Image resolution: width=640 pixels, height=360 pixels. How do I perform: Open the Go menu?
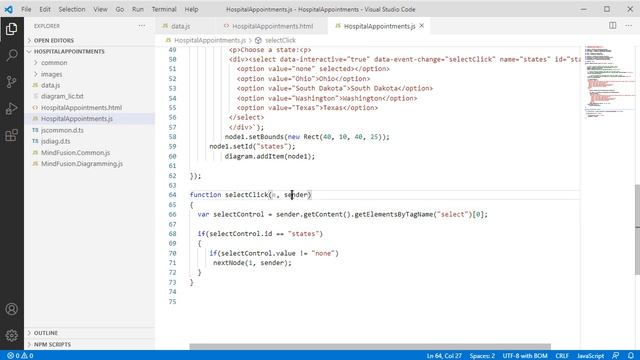[120, 9]
